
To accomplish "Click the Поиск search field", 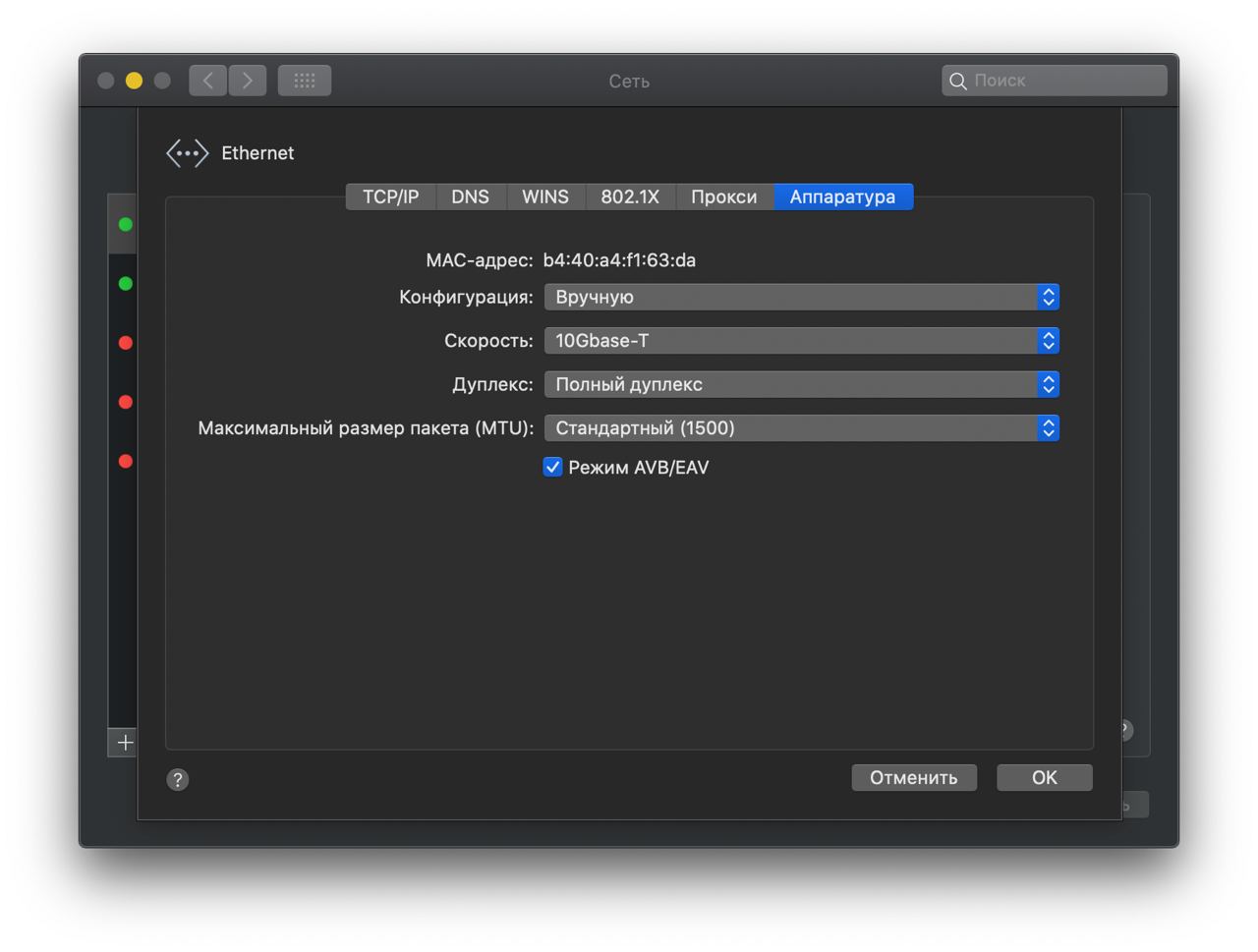I will [x=1055, y=81].
